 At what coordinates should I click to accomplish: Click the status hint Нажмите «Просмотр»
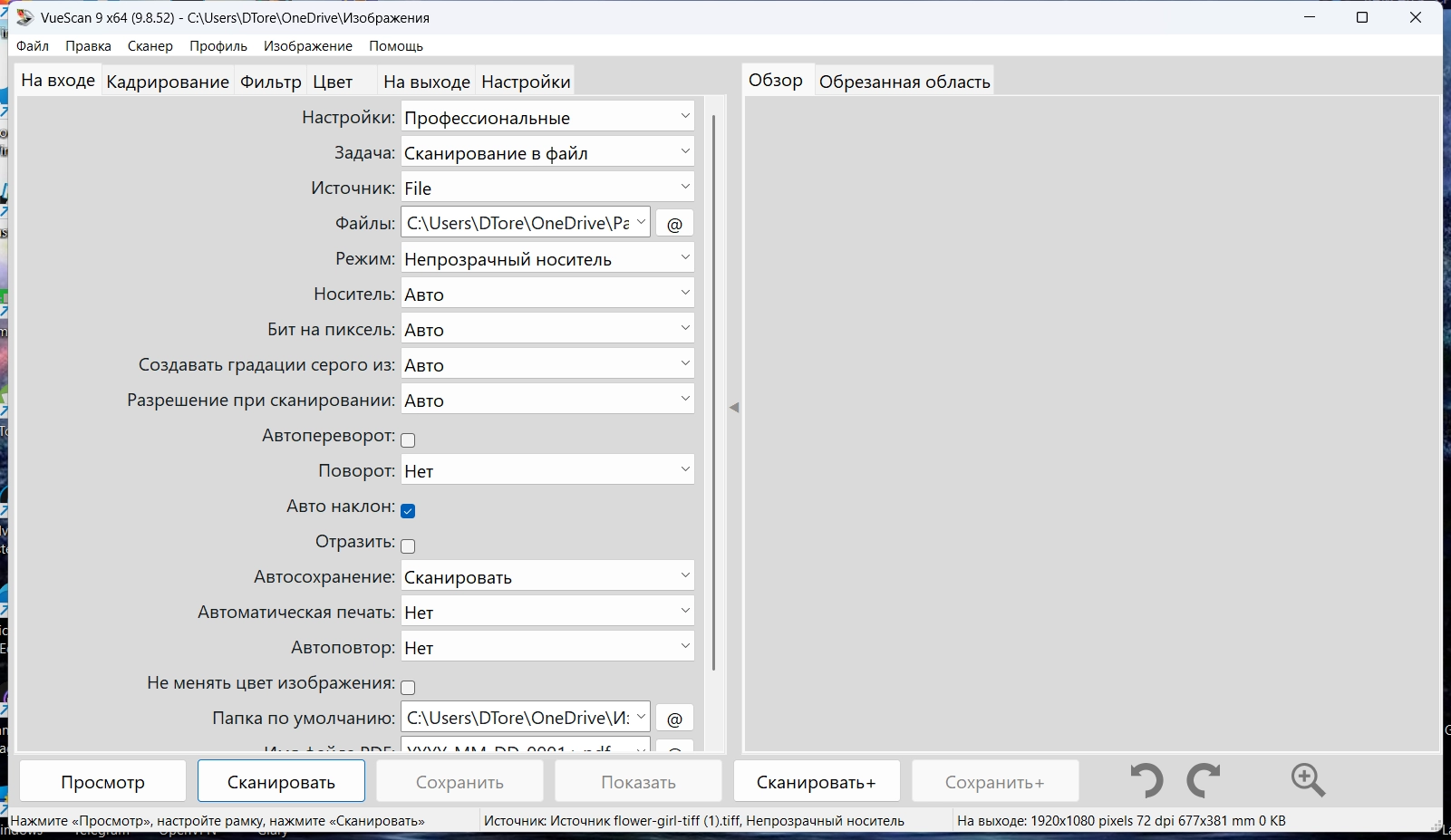tap(218, 821)
